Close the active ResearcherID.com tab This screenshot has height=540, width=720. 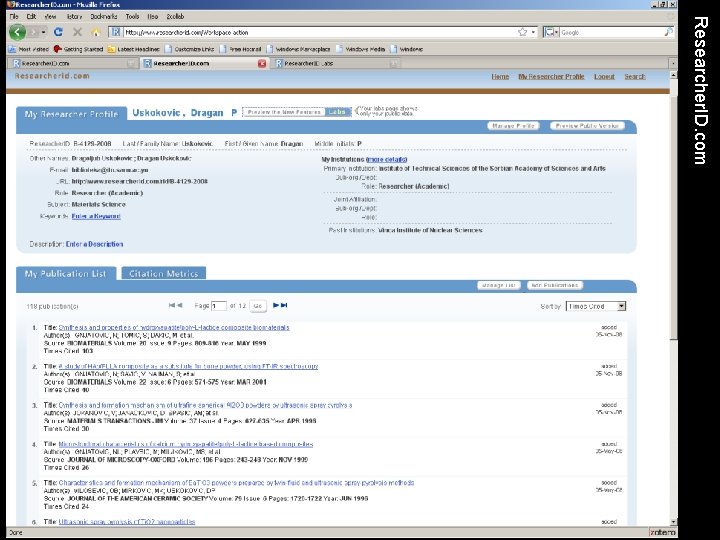point(262,63)
